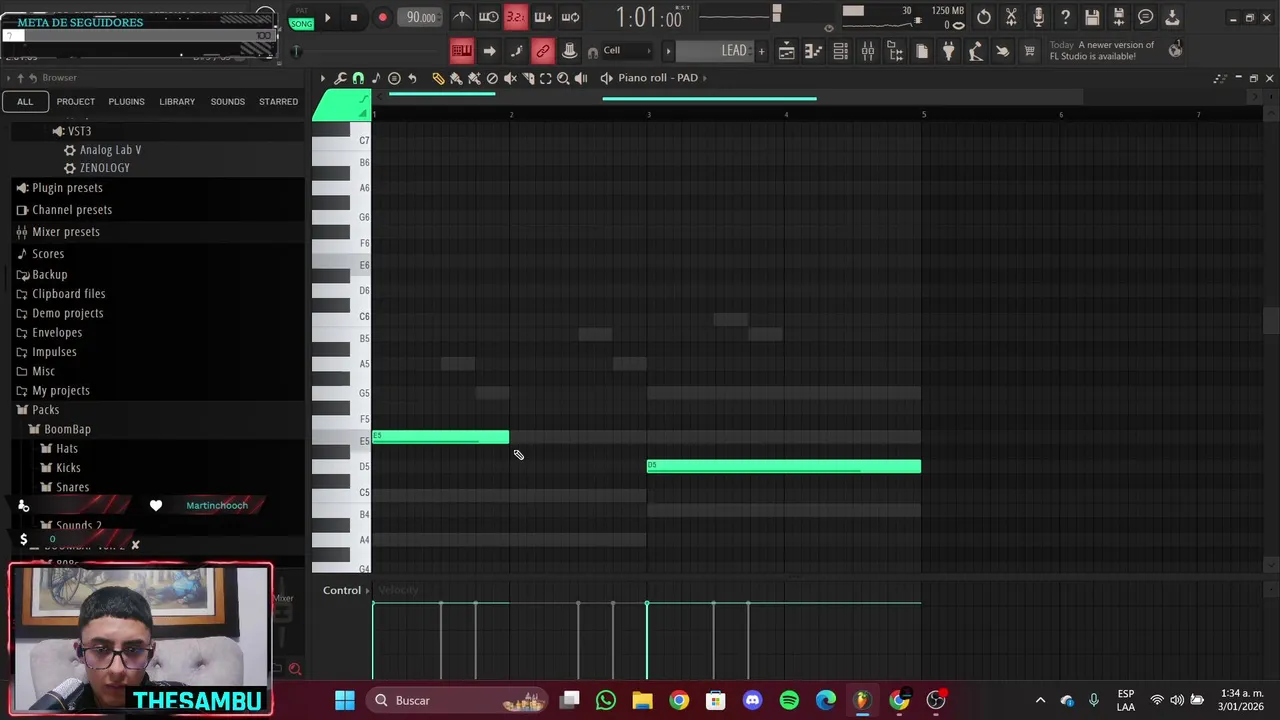Click the scissors audio editor icon
This screenshot has width=1280, height=720.
tap(1011, 17)
